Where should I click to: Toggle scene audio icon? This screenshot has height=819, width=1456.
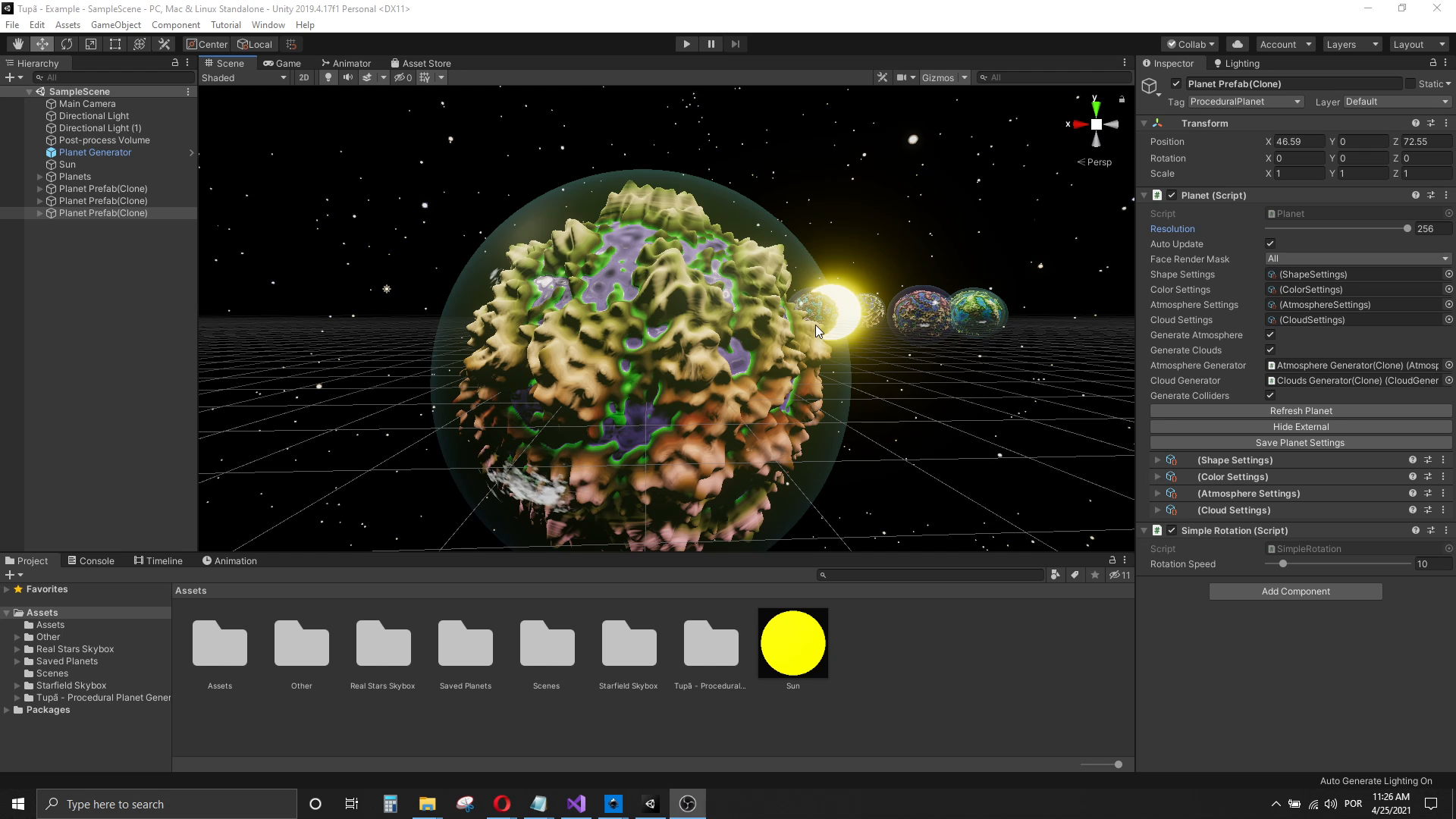point(347,77)
